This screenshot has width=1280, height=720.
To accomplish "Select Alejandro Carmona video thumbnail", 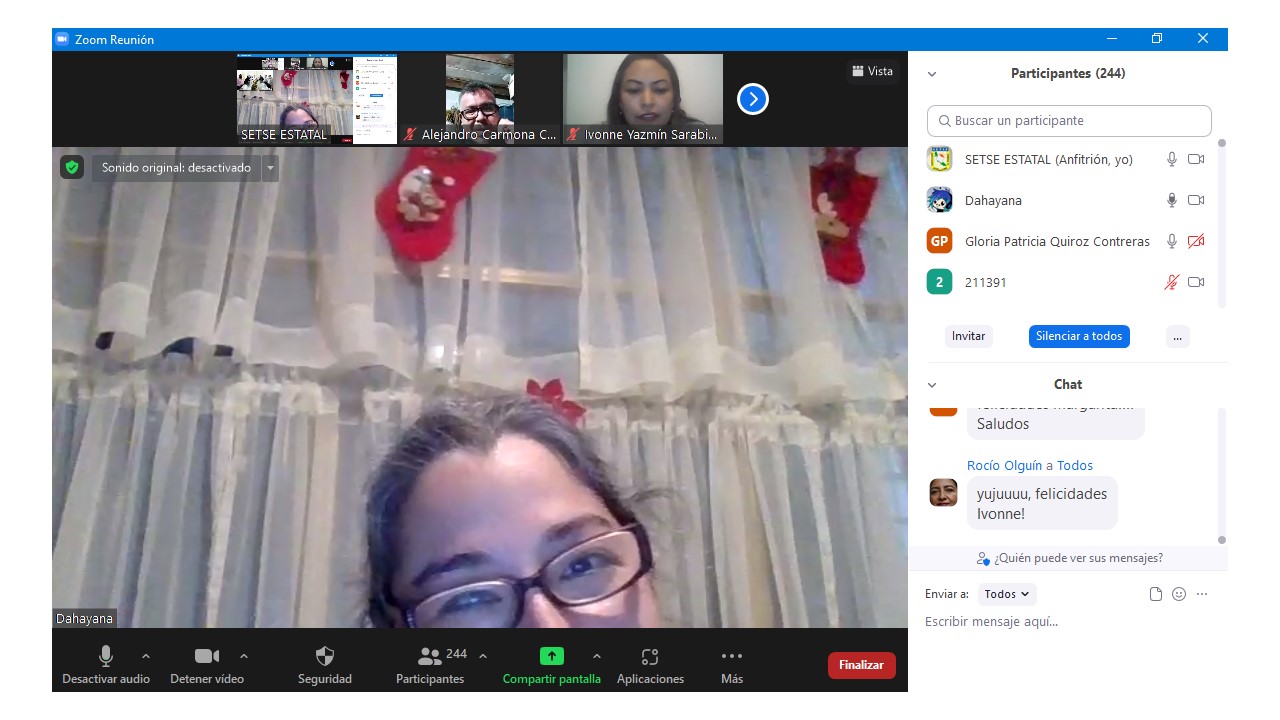I will [x=480, y=99].
